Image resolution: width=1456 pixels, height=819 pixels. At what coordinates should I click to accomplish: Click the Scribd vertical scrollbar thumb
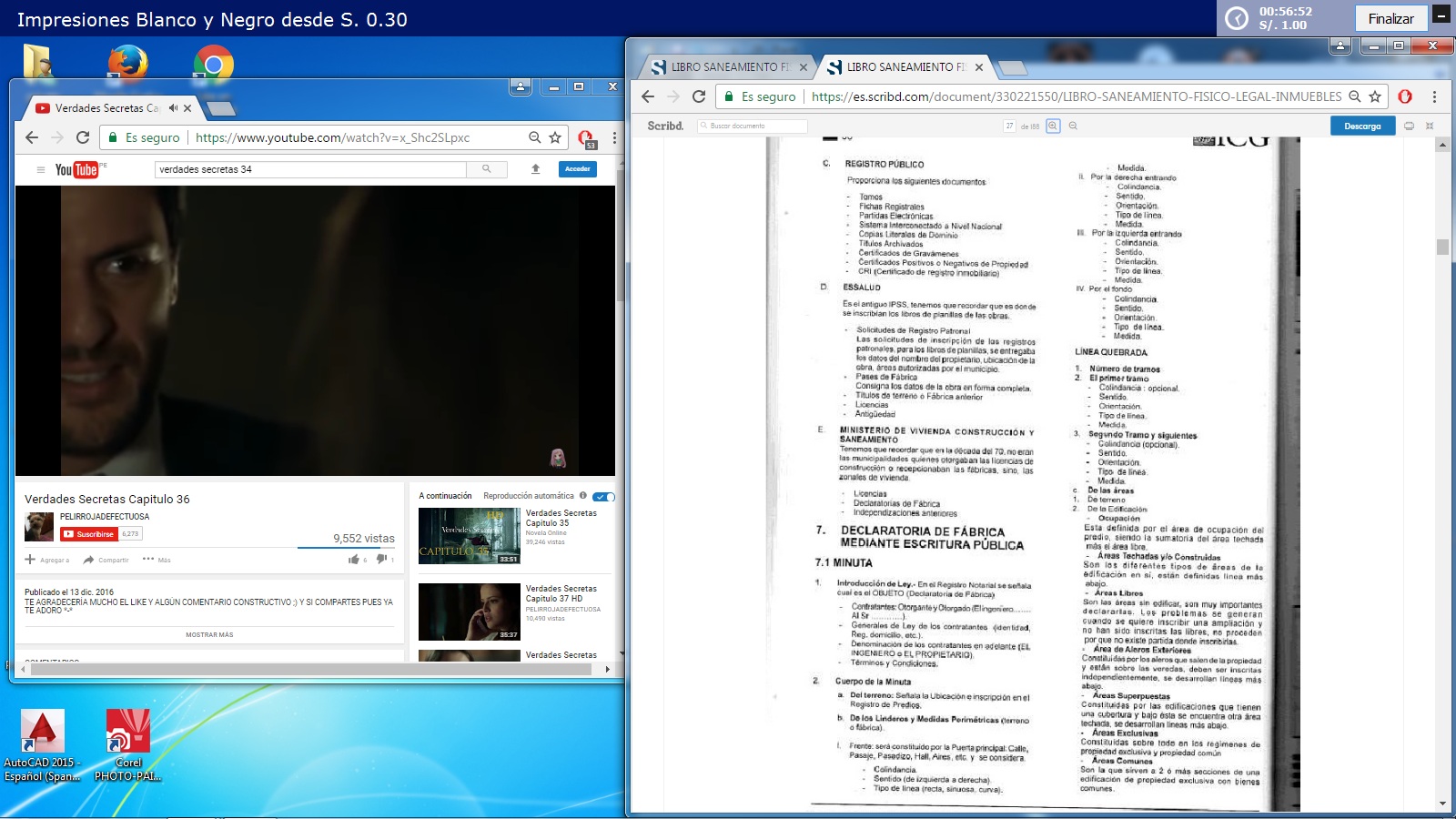[x=1442, y=247]
